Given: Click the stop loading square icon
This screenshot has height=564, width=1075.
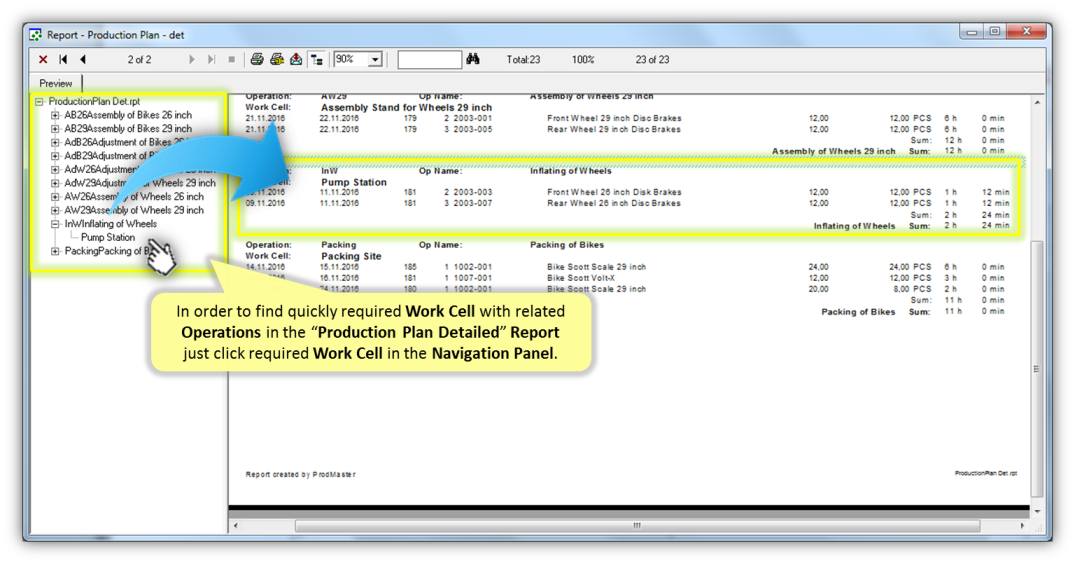Looking at the screenshot, I should 232,60.
